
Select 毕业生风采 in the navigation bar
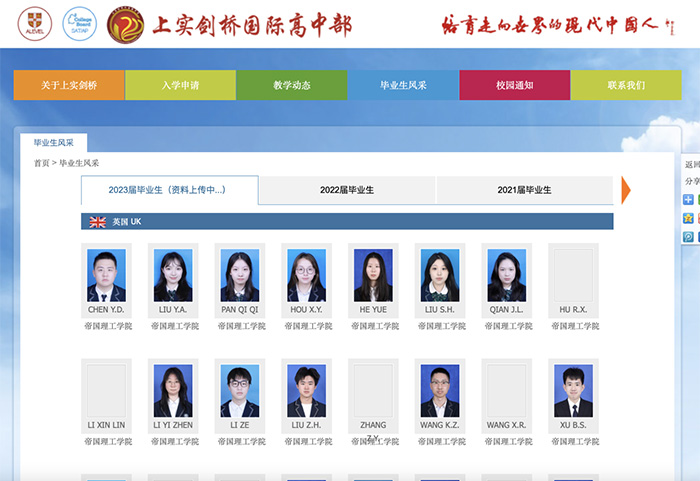(x=403, y=86)
